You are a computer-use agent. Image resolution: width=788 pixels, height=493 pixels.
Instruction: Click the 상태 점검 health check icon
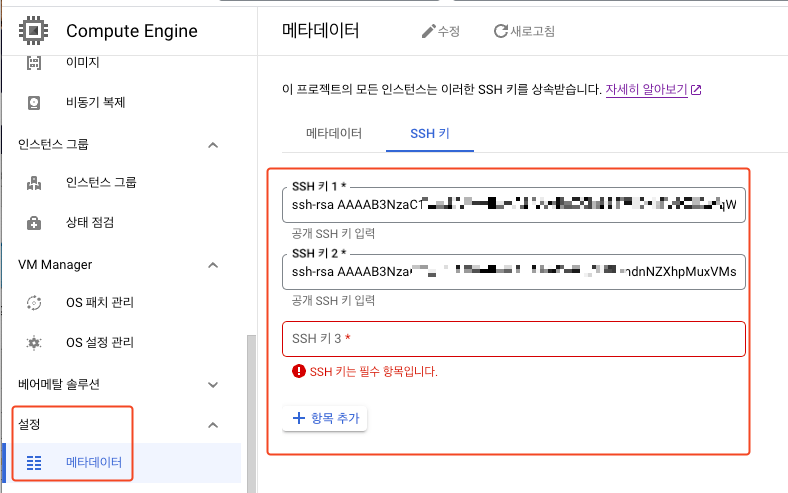click(x=34, y=223)
